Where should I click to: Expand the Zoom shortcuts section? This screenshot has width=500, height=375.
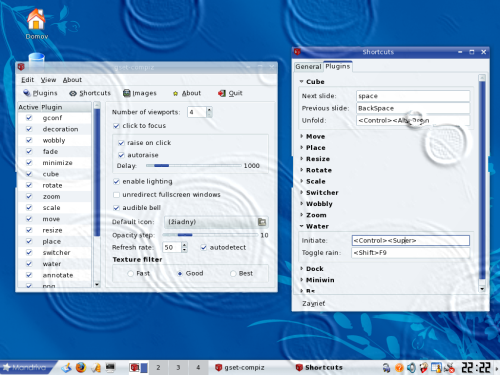301,215
